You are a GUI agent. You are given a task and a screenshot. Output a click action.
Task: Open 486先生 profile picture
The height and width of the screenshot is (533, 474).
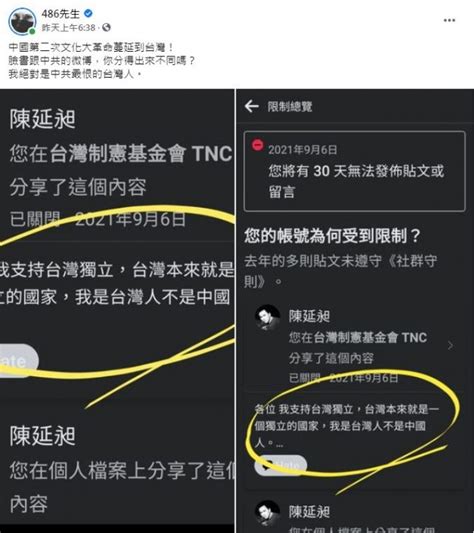[x=22, y=21]
